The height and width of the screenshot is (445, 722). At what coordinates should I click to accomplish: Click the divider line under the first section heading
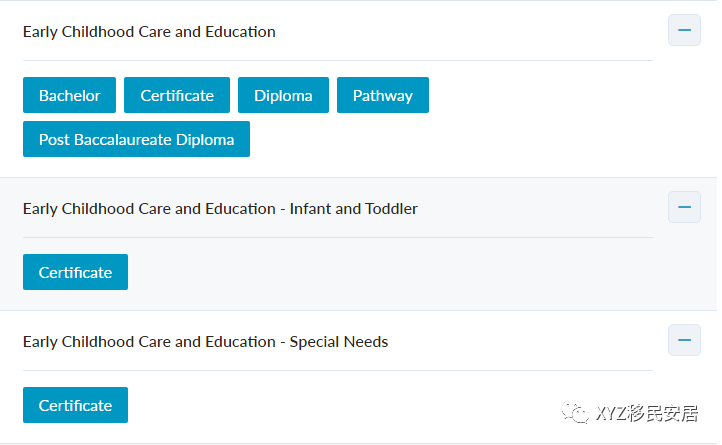pos(338,60)
